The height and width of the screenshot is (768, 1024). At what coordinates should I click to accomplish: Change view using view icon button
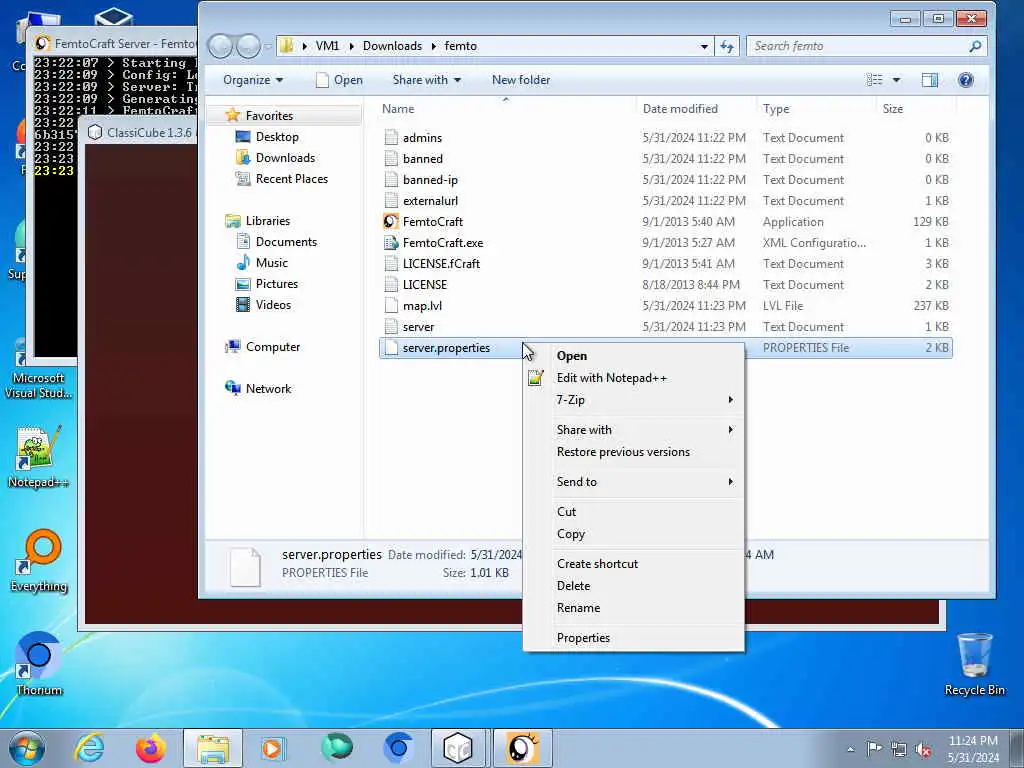coord(874,80)
